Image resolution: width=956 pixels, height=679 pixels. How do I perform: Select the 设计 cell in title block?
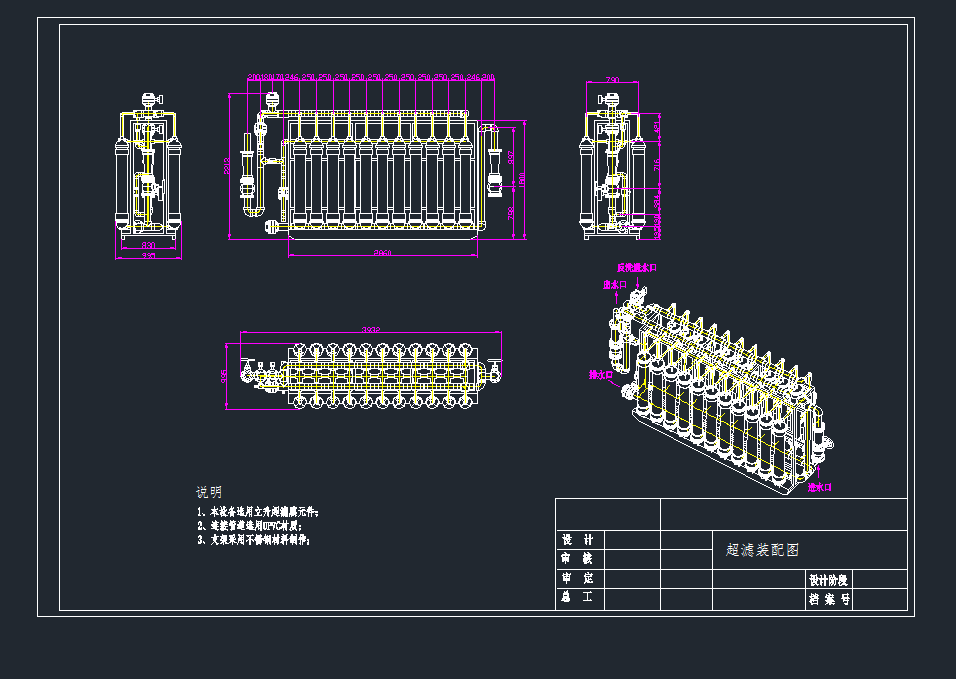579,540
